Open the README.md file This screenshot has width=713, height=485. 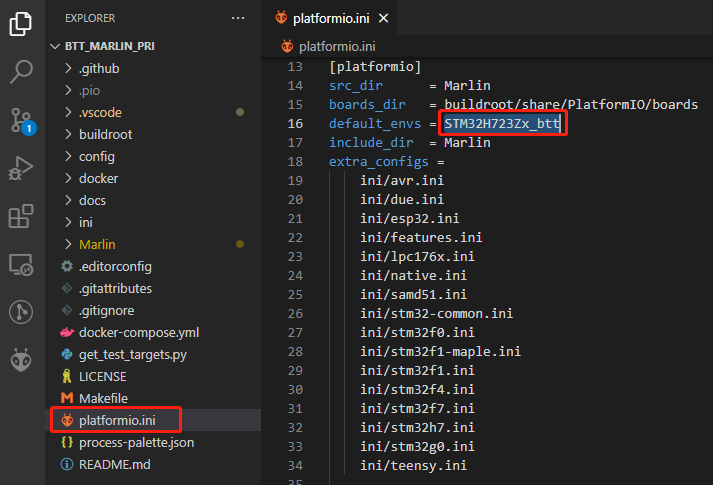point(114,464)
